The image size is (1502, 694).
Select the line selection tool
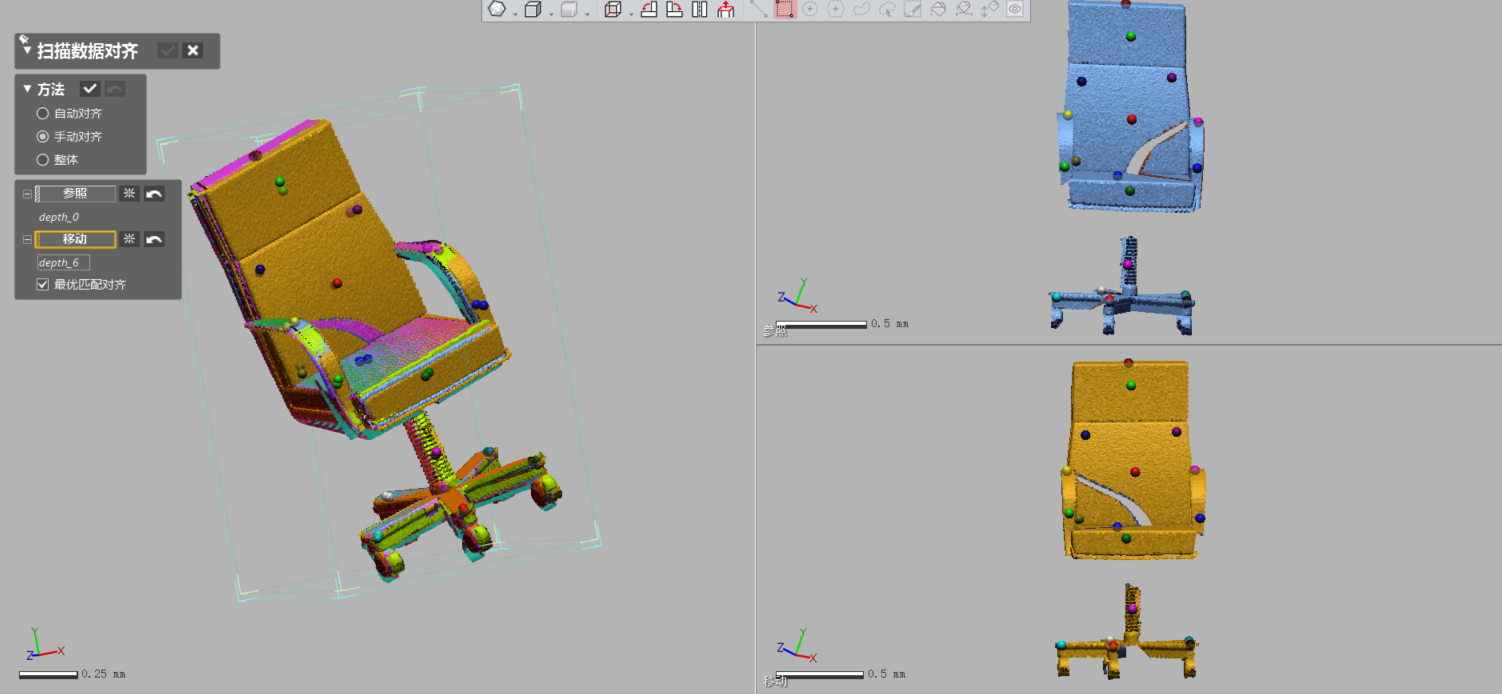point(759,10)
